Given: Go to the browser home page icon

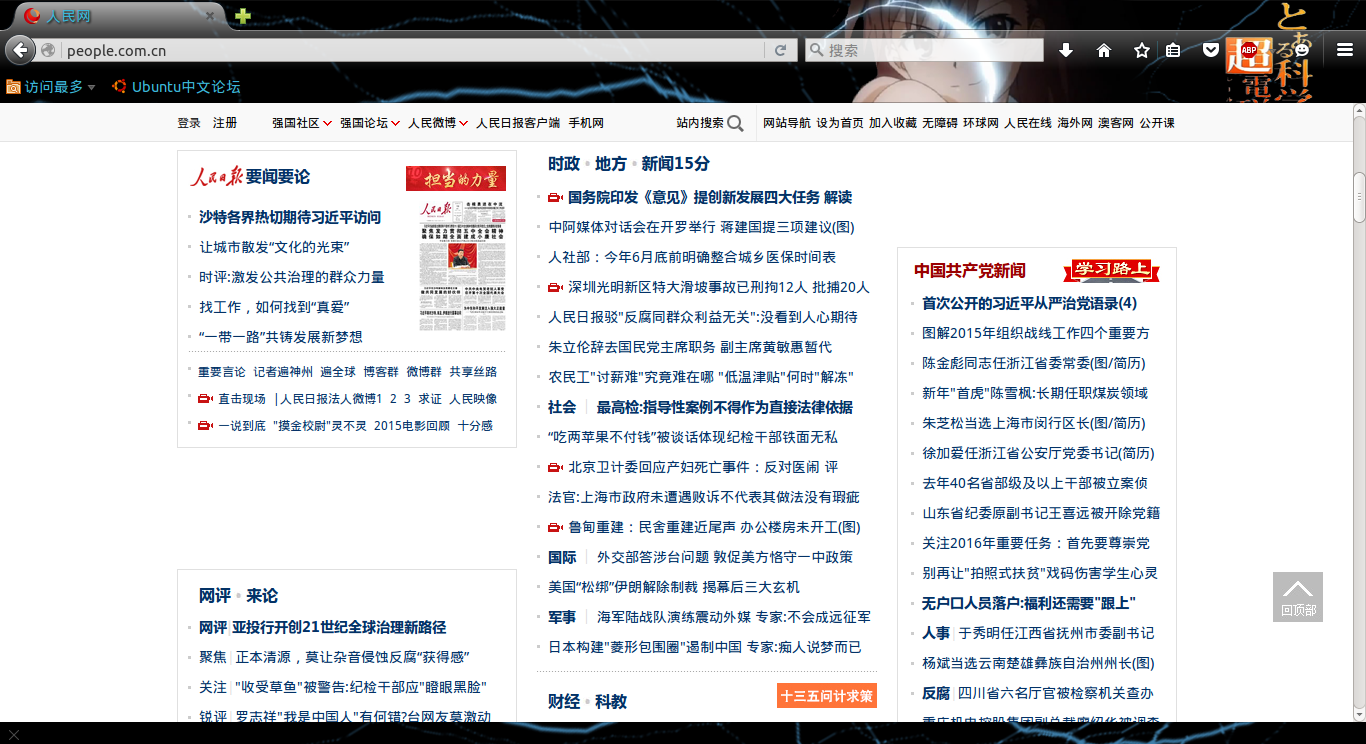Looking at the screenshot, I should pos(1104,50).
